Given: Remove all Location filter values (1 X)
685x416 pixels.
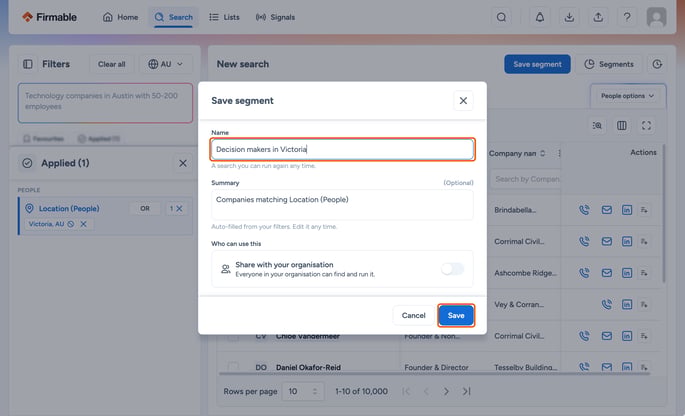Looking at the screenshot, I should point(176,208).
